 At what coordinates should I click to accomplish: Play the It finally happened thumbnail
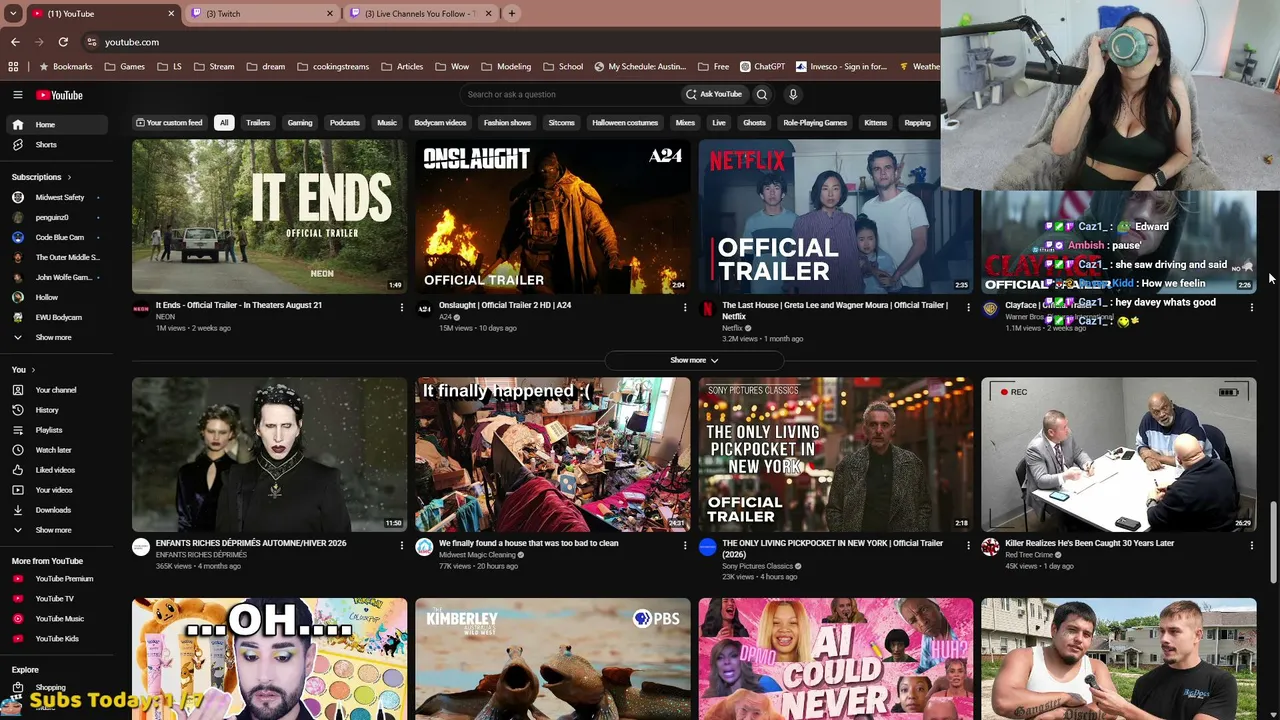[x=552, y=454]
